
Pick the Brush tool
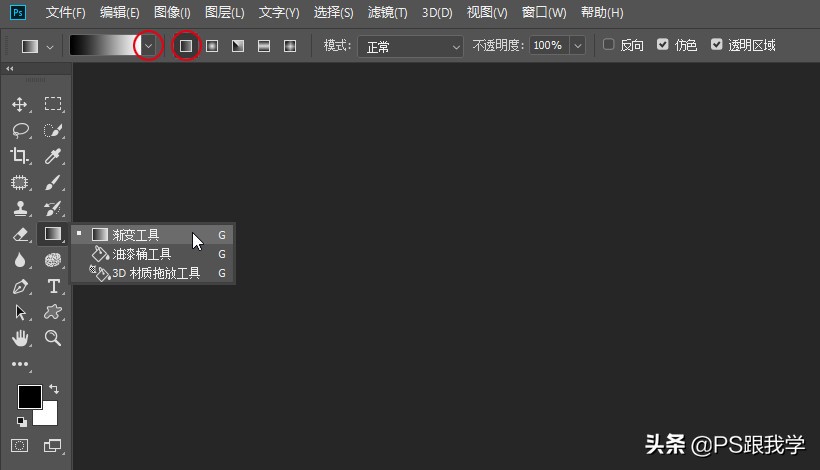click(53, 182)
